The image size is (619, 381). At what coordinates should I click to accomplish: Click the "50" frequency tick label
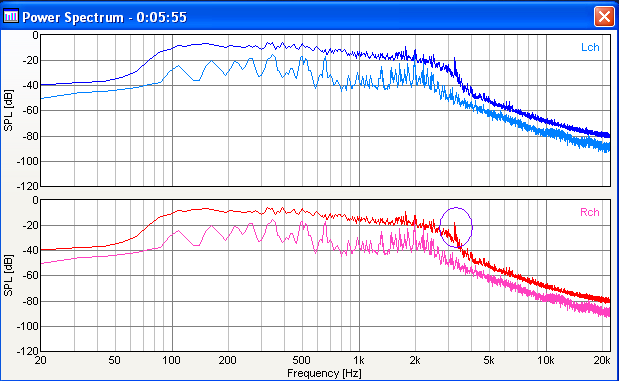(x=114, y=360)
